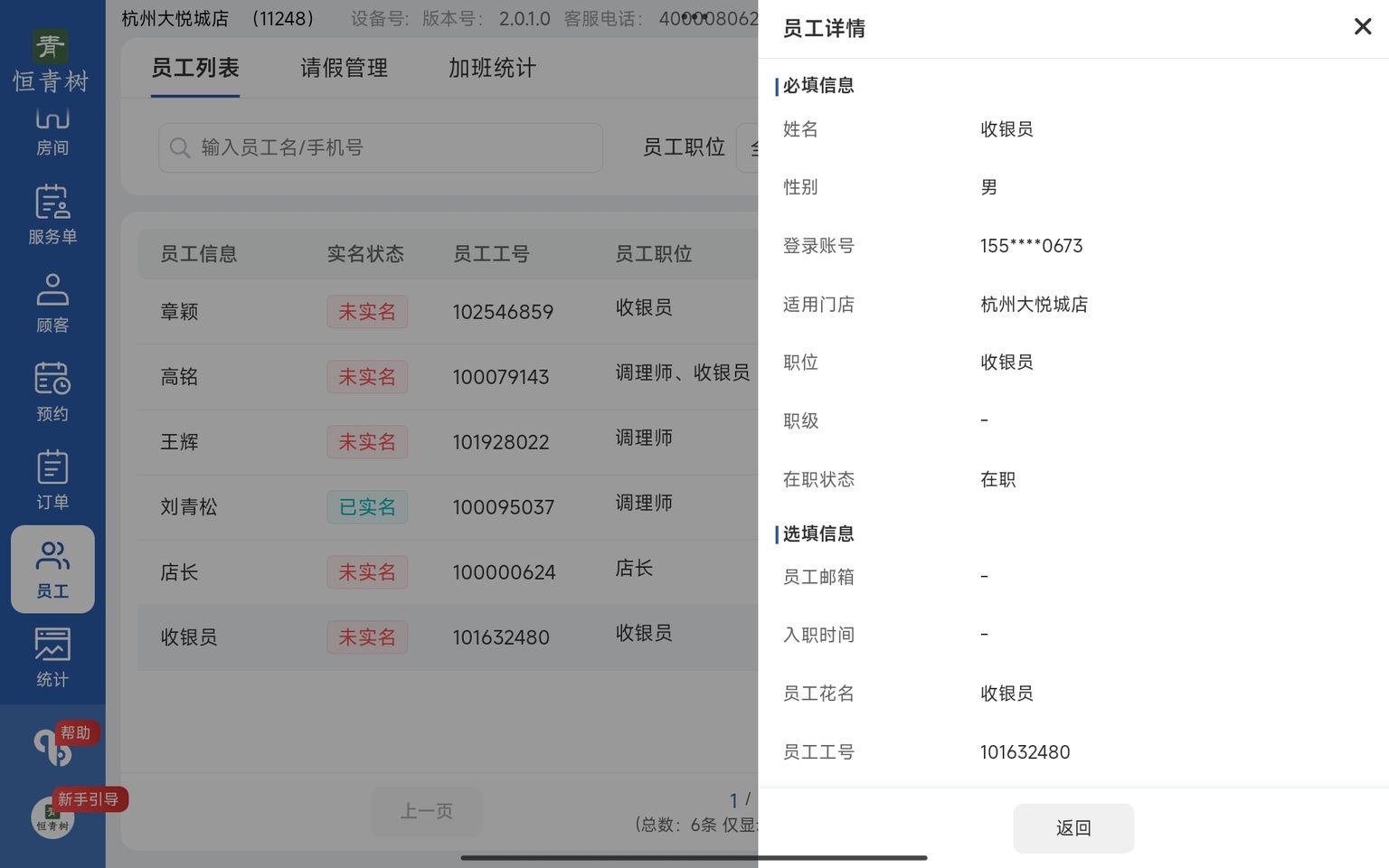Click employee number 100000624
Image resolution: width=1389 pixels, height=868 pixels.
[x=504, y=572]
